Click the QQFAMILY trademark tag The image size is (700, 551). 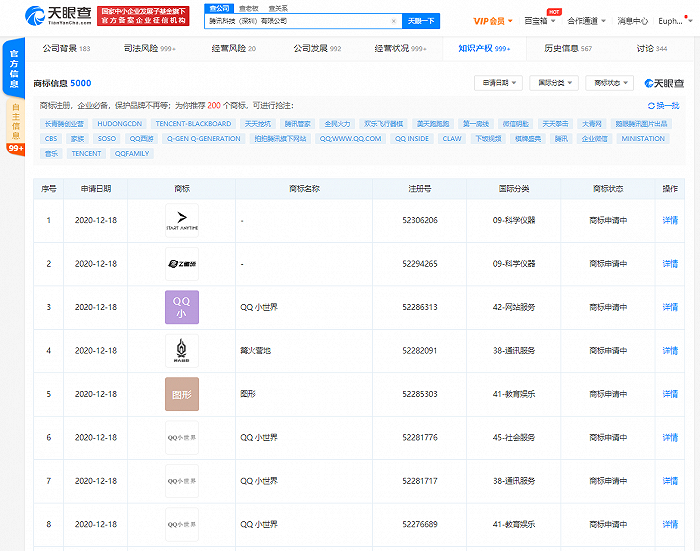pyautogui.click(x=132, y=154)
